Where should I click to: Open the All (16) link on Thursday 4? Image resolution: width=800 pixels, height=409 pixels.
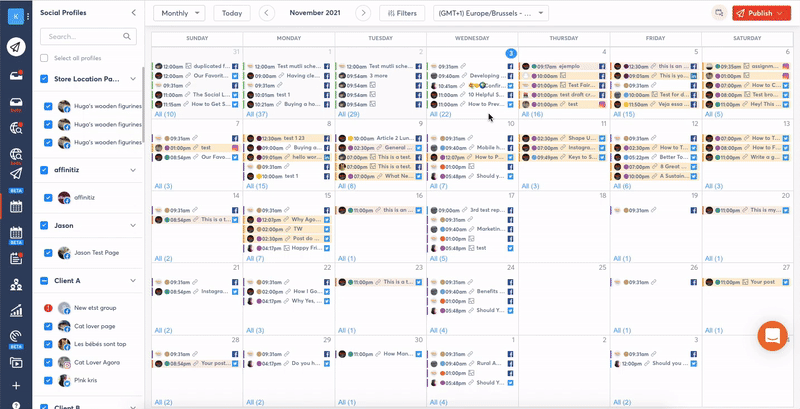click(532, 114)
